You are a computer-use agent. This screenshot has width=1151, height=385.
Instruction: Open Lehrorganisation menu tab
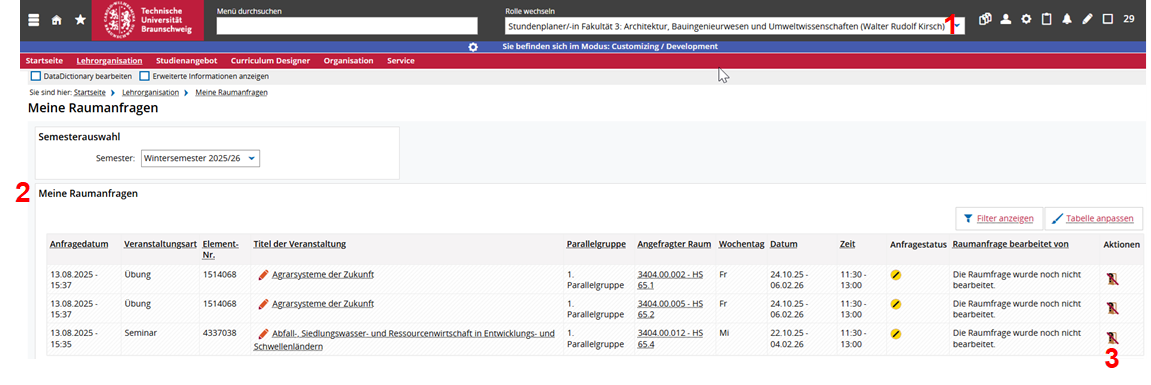(x=109, y=61)
